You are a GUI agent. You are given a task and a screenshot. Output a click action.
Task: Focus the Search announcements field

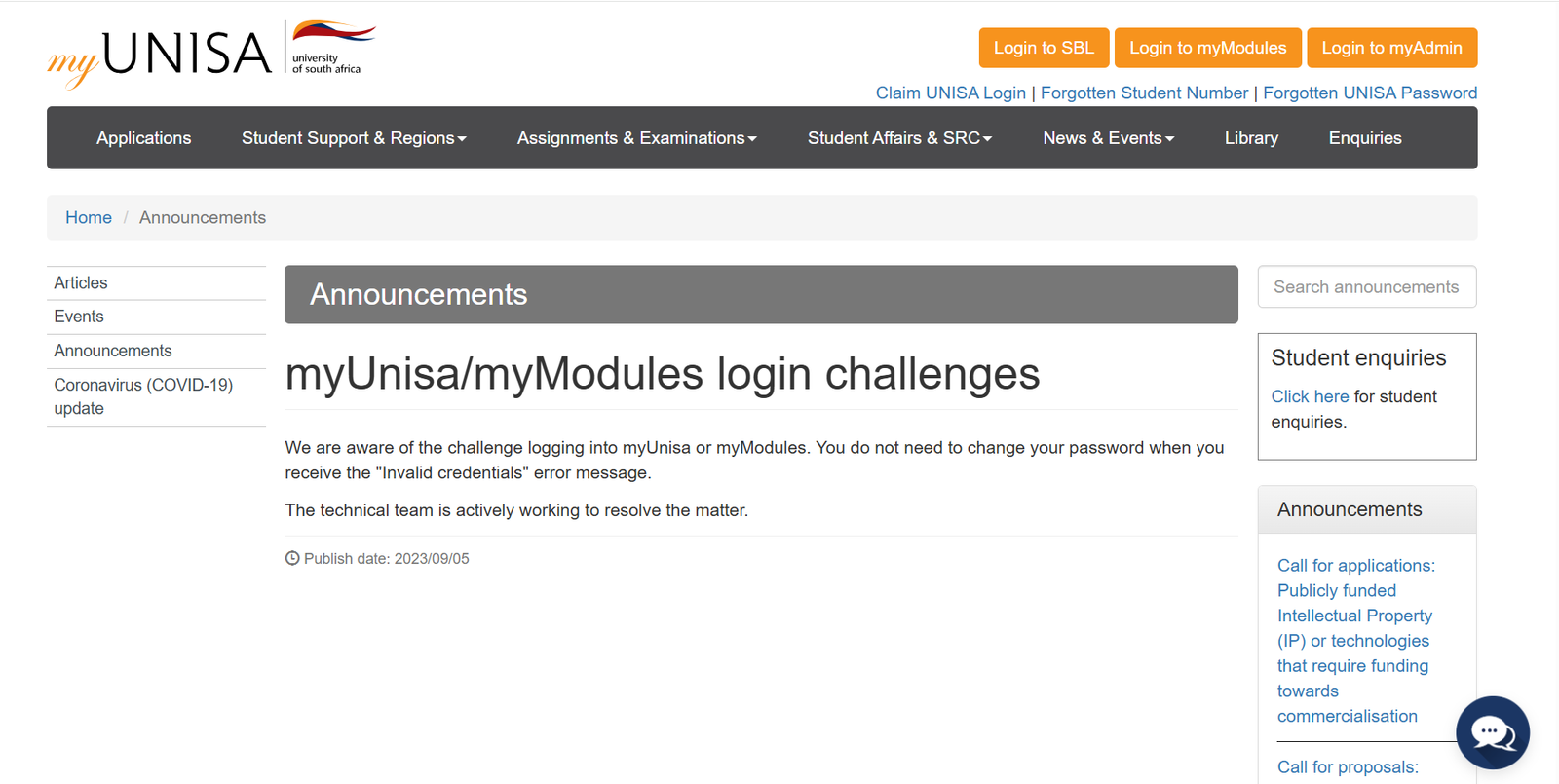1366,286
